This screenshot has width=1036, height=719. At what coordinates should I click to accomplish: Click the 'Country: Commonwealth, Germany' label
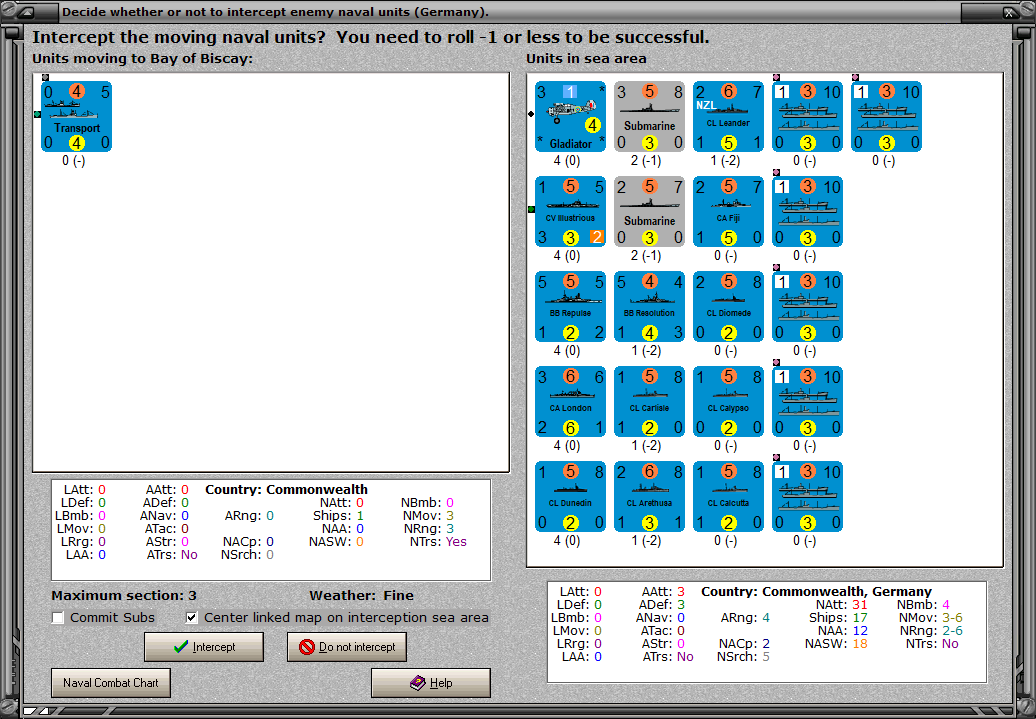point(817,591)
